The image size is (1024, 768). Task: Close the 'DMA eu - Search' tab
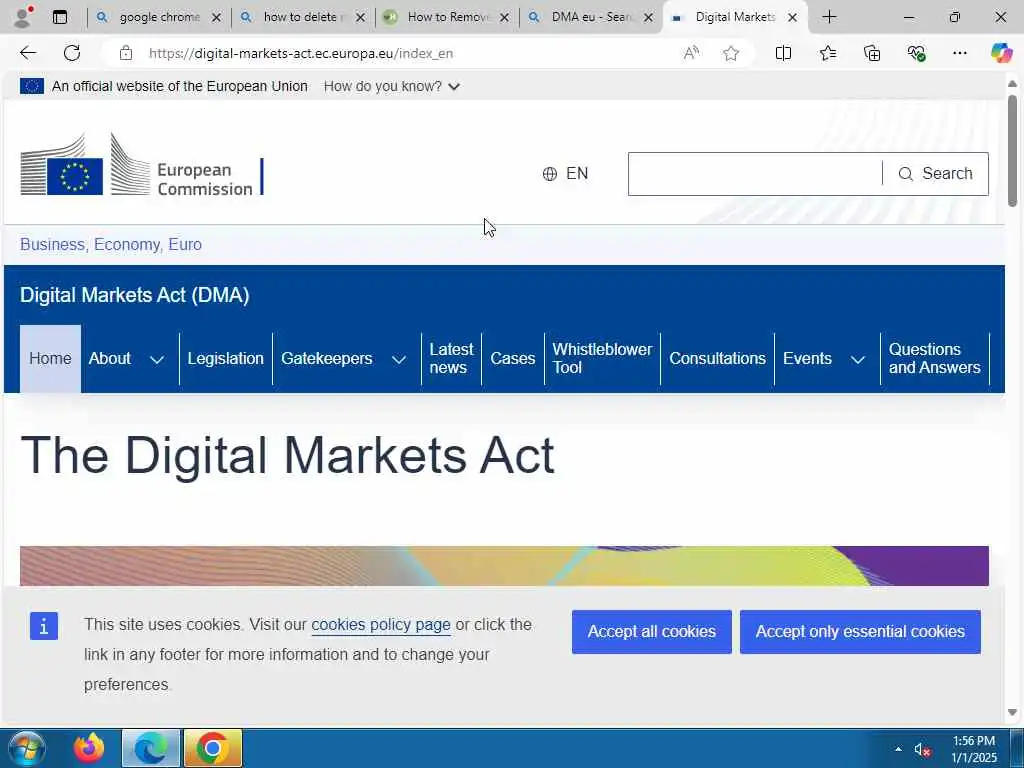tap(648, 18)
